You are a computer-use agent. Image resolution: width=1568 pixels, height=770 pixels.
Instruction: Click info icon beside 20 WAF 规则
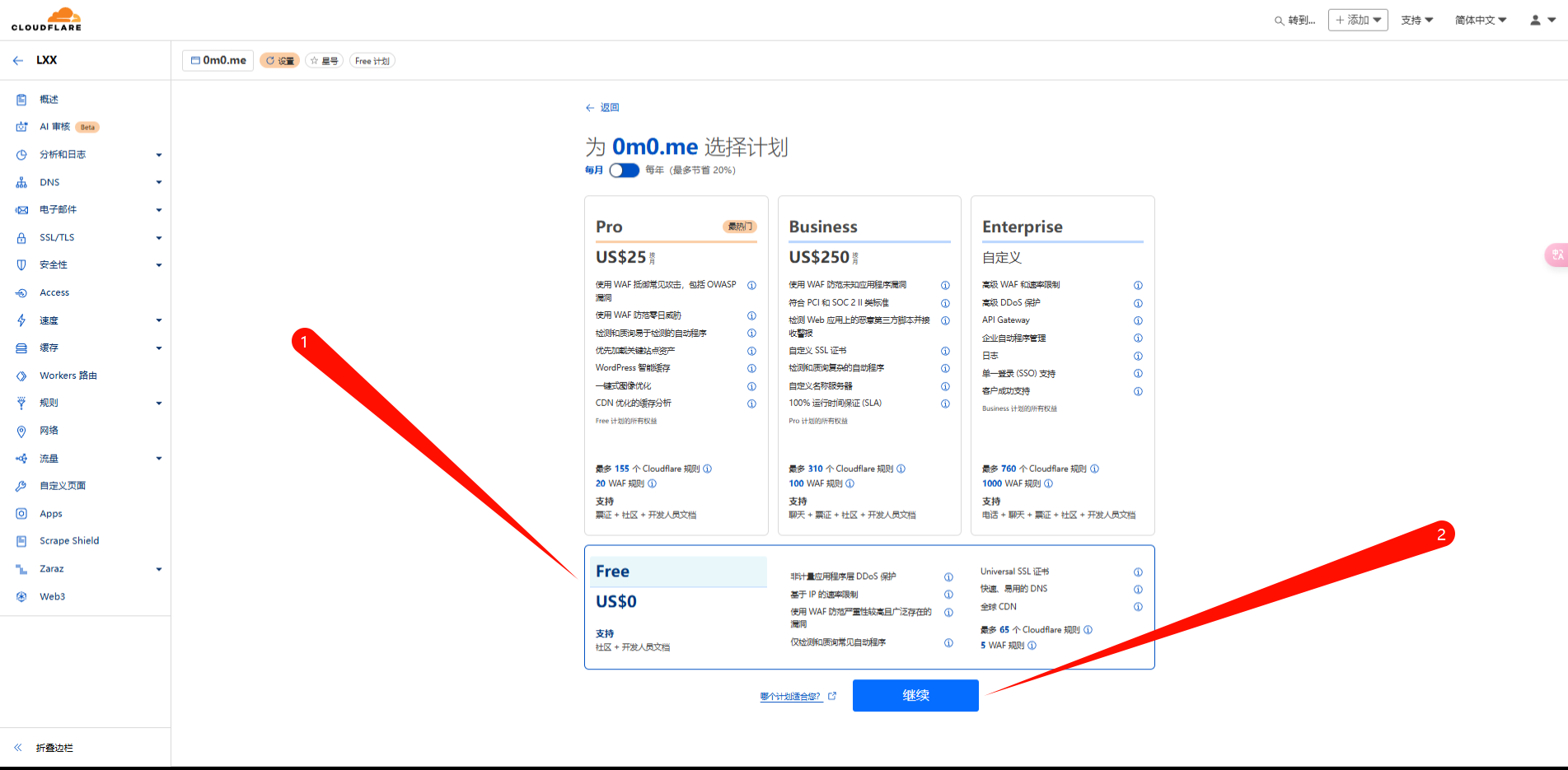(x=653, y=483)
